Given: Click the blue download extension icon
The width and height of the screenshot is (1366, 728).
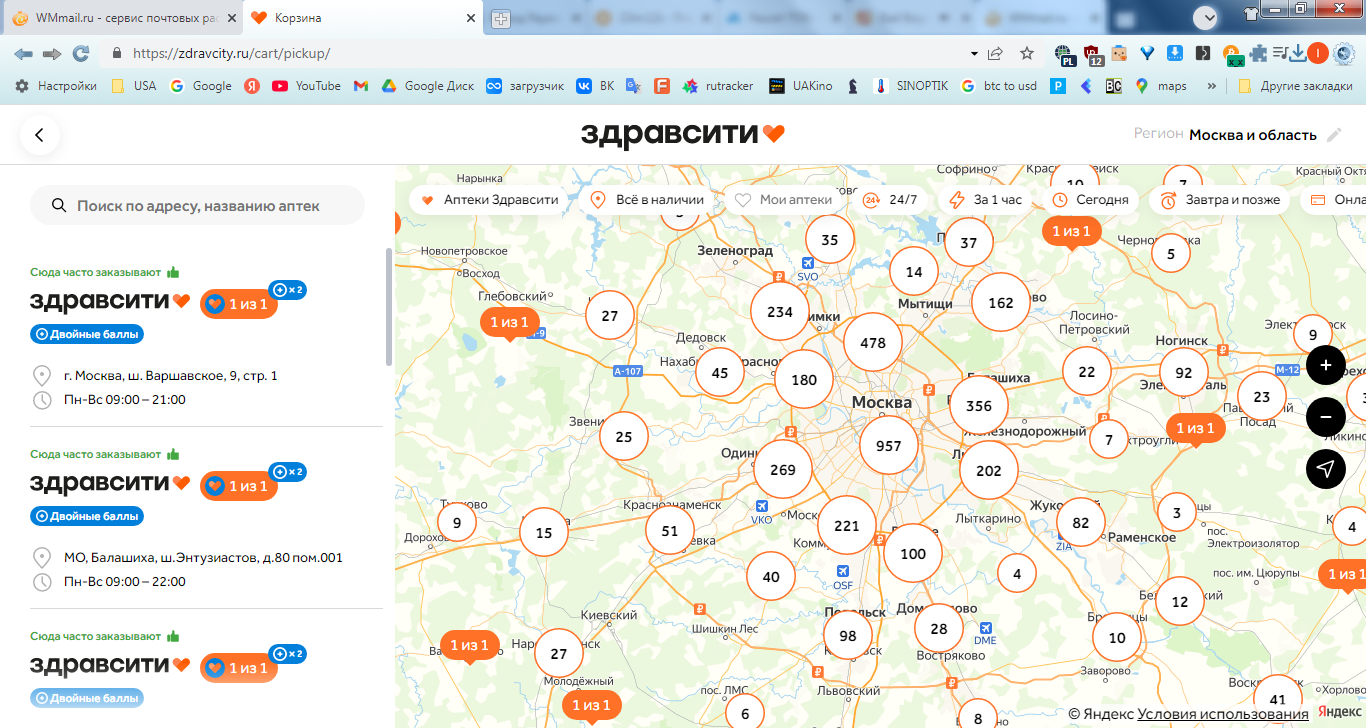Looking at the screenshot, I should click(x=1176, y=53).
